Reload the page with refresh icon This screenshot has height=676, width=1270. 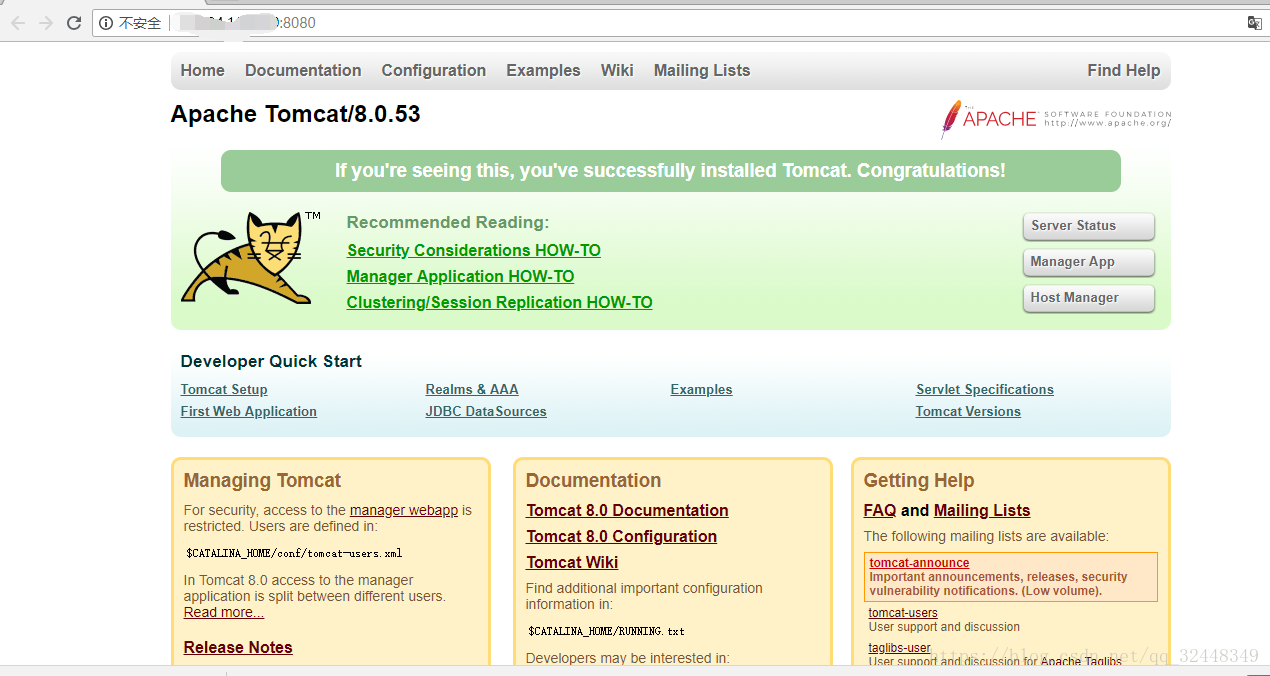74,23
